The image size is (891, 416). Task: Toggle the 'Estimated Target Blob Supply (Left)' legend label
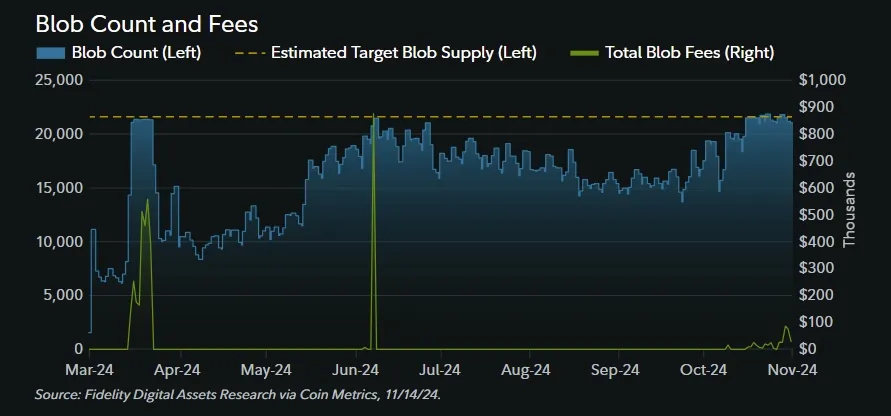click(404, 52)
